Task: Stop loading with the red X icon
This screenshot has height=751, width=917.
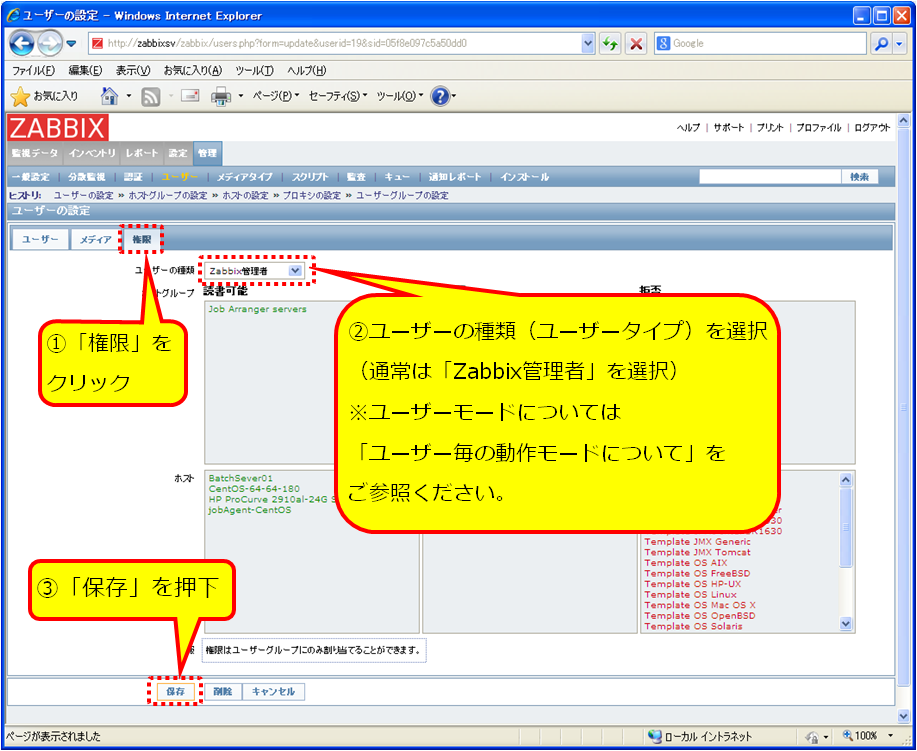Action: (636, 43)
